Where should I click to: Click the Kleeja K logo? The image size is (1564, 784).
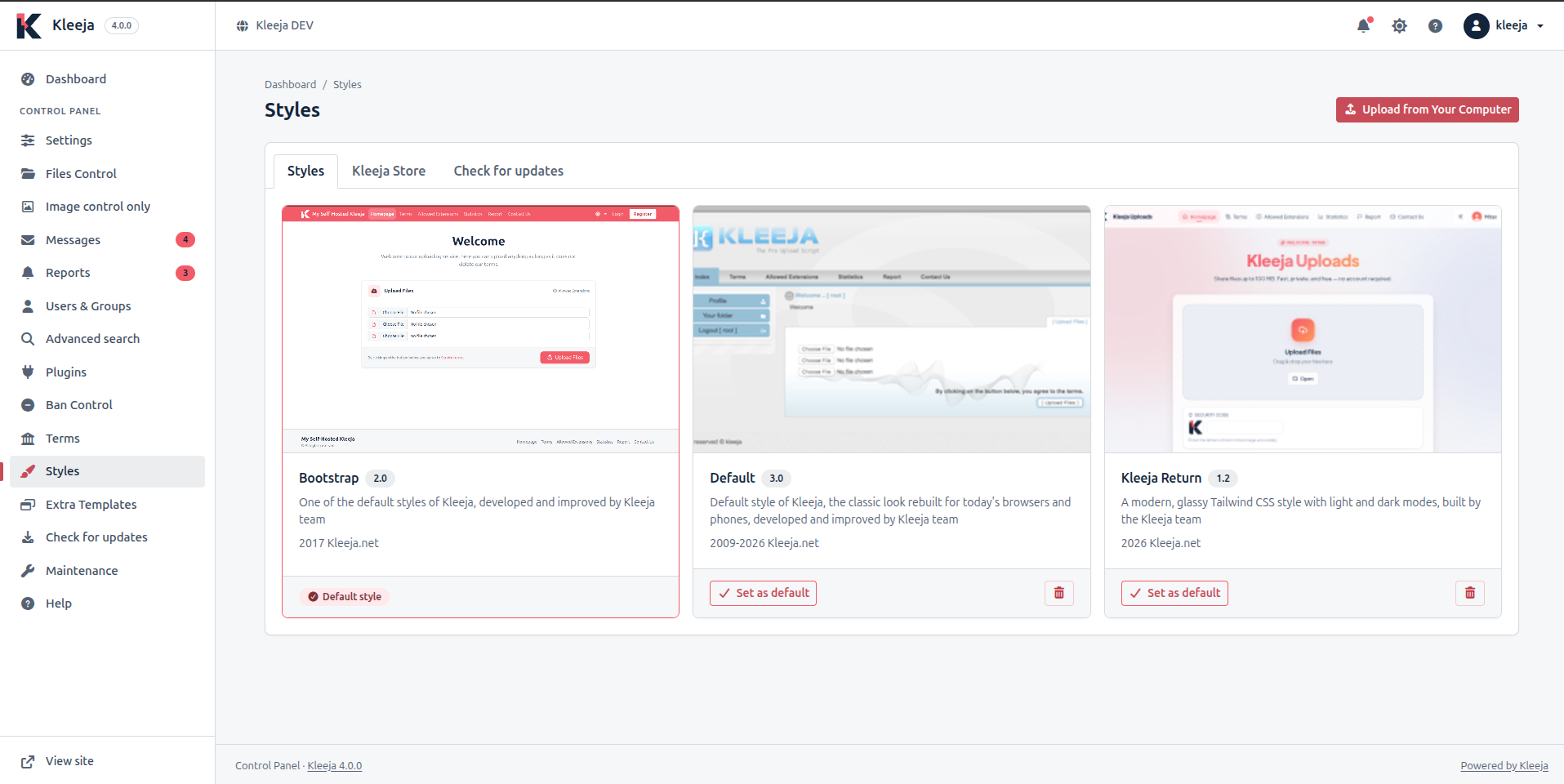[x=29, y=25]
